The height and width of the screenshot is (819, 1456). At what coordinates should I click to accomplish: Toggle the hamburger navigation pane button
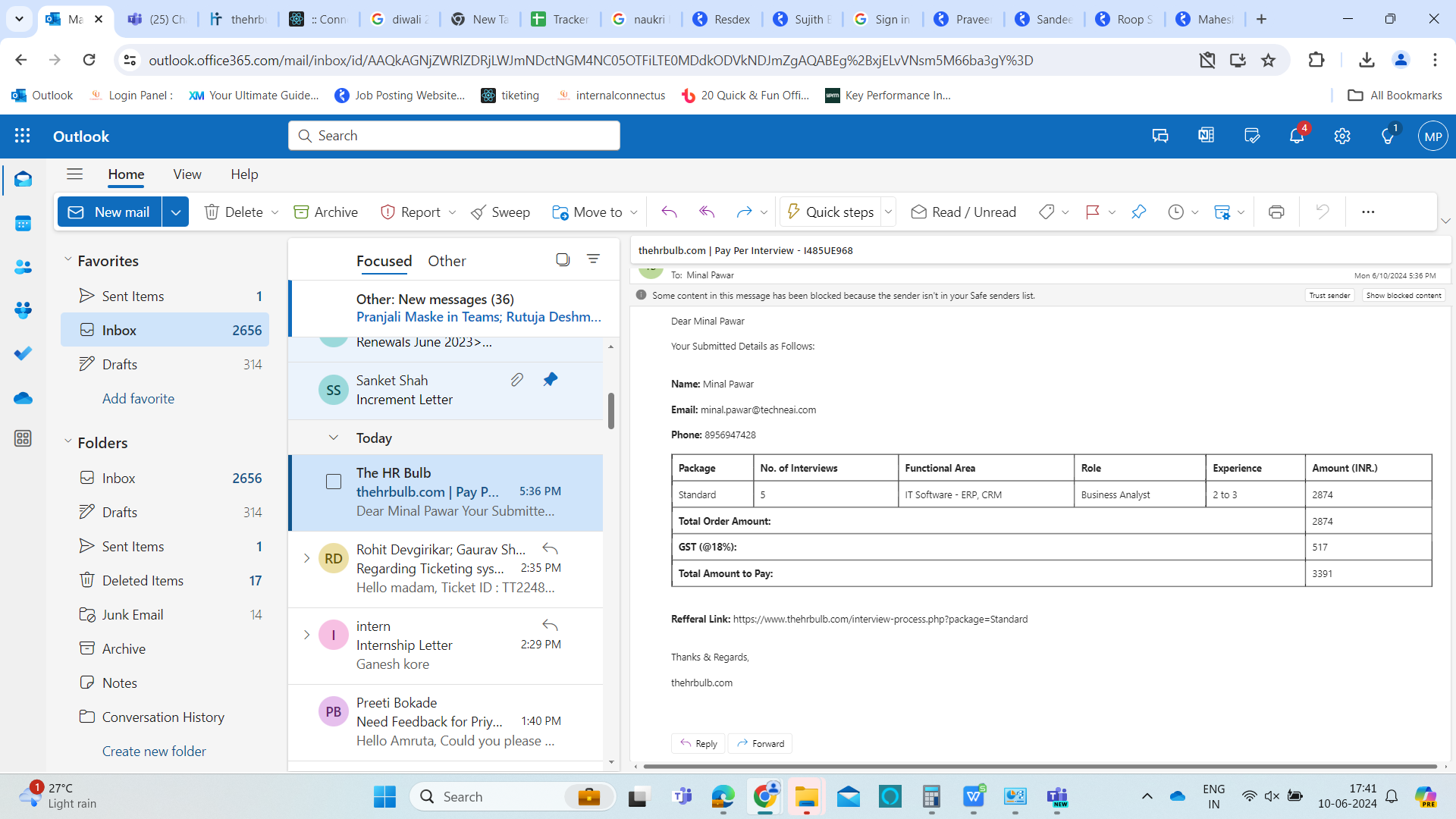74,174
